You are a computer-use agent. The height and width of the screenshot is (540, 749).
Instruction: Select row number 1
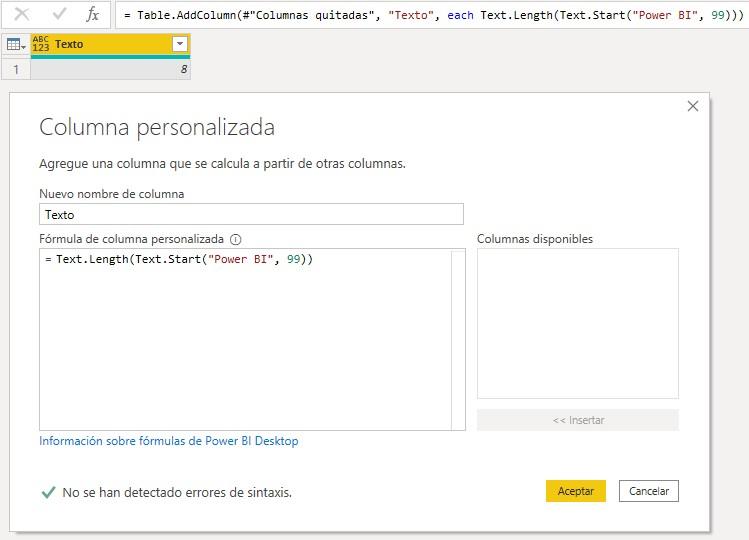pos(16,69)
